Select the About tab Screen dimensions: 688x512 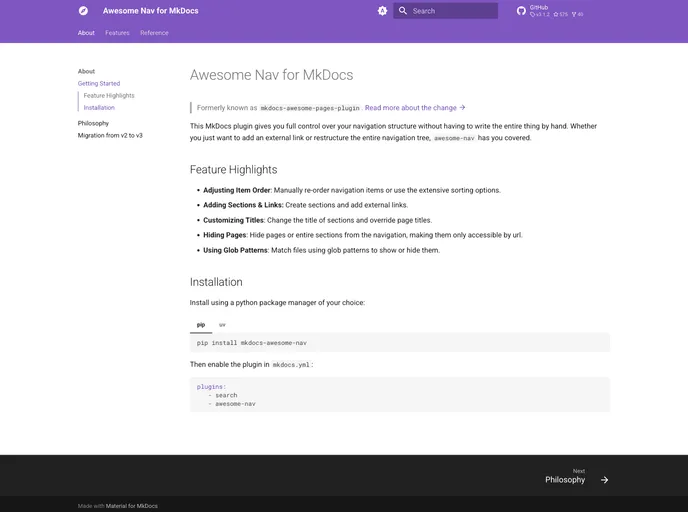tap(86, 32)
